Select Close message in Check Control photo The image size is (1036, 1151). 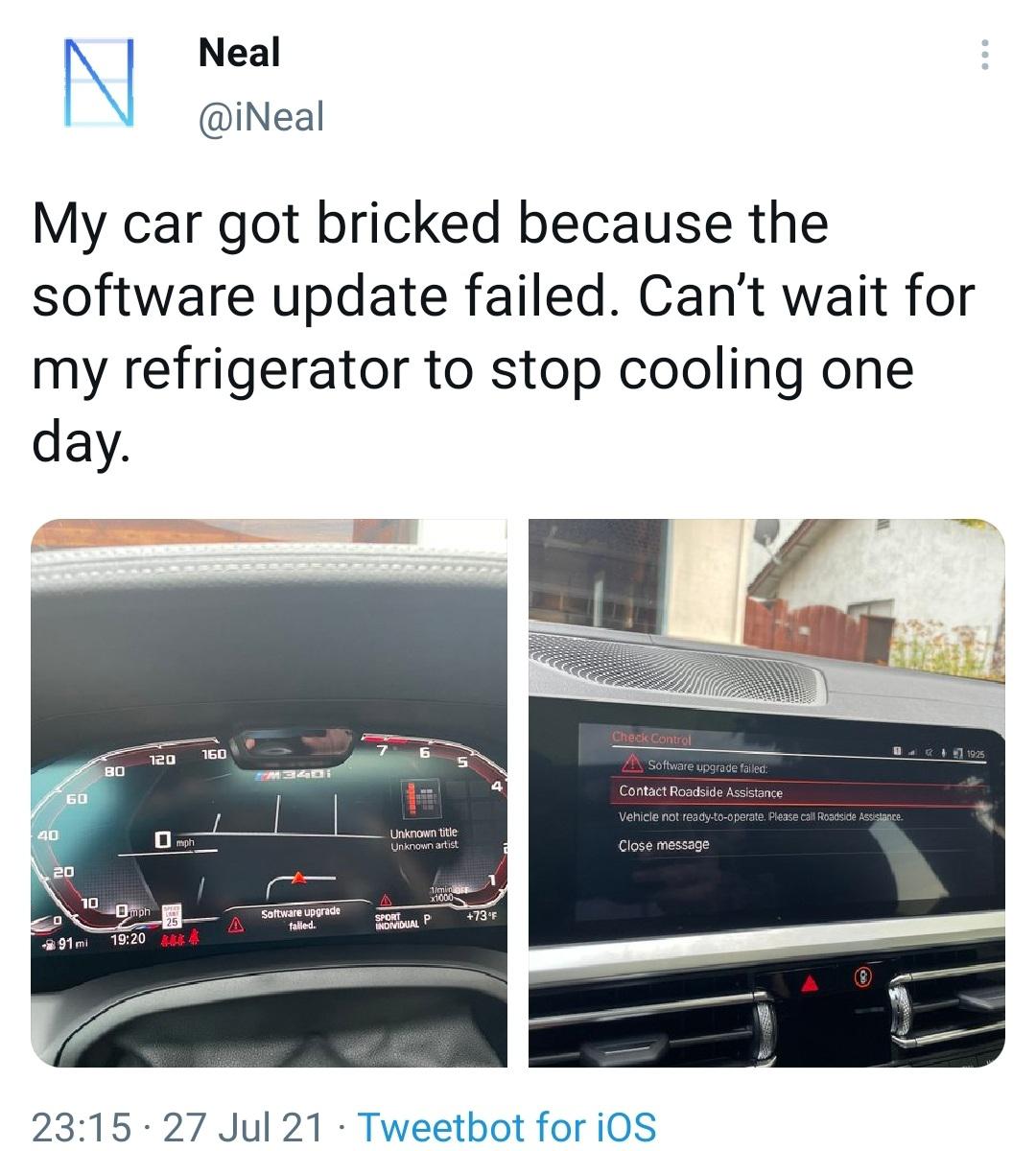point(664,845)
